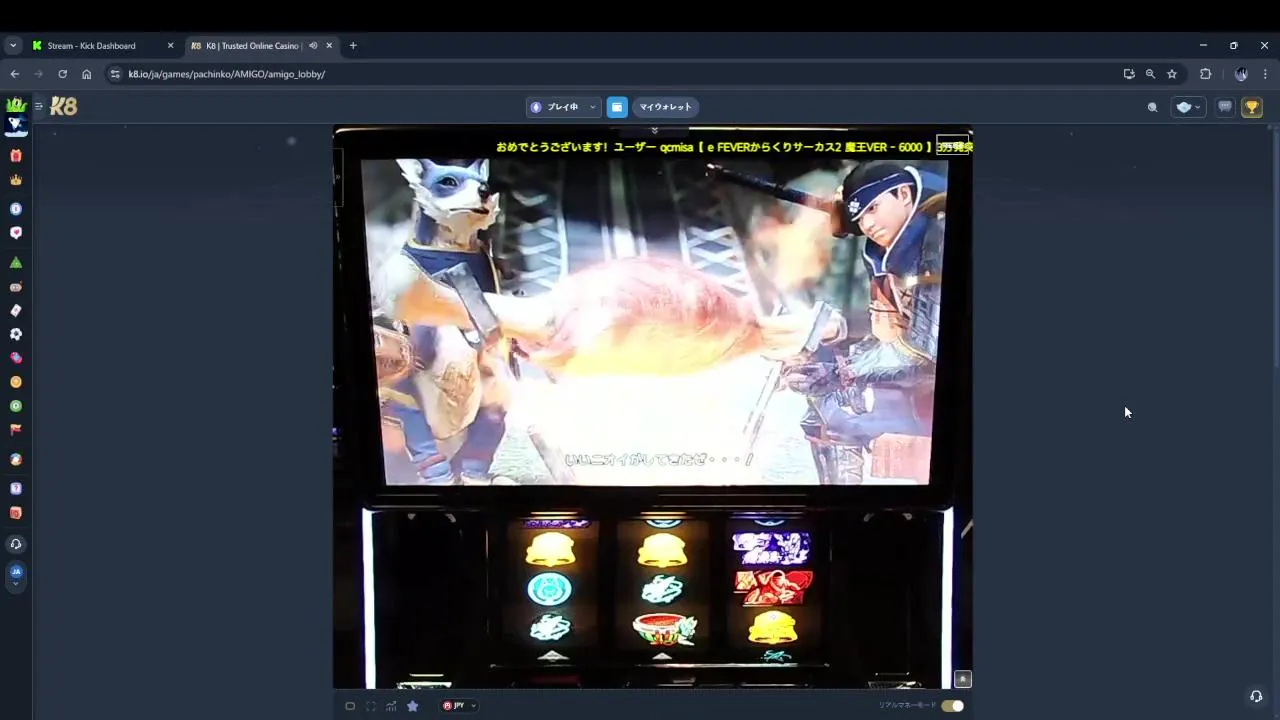Screen dimensions: 1280x720
Task: Click the small button at game frame corner
Action: [x=963, y=679]
